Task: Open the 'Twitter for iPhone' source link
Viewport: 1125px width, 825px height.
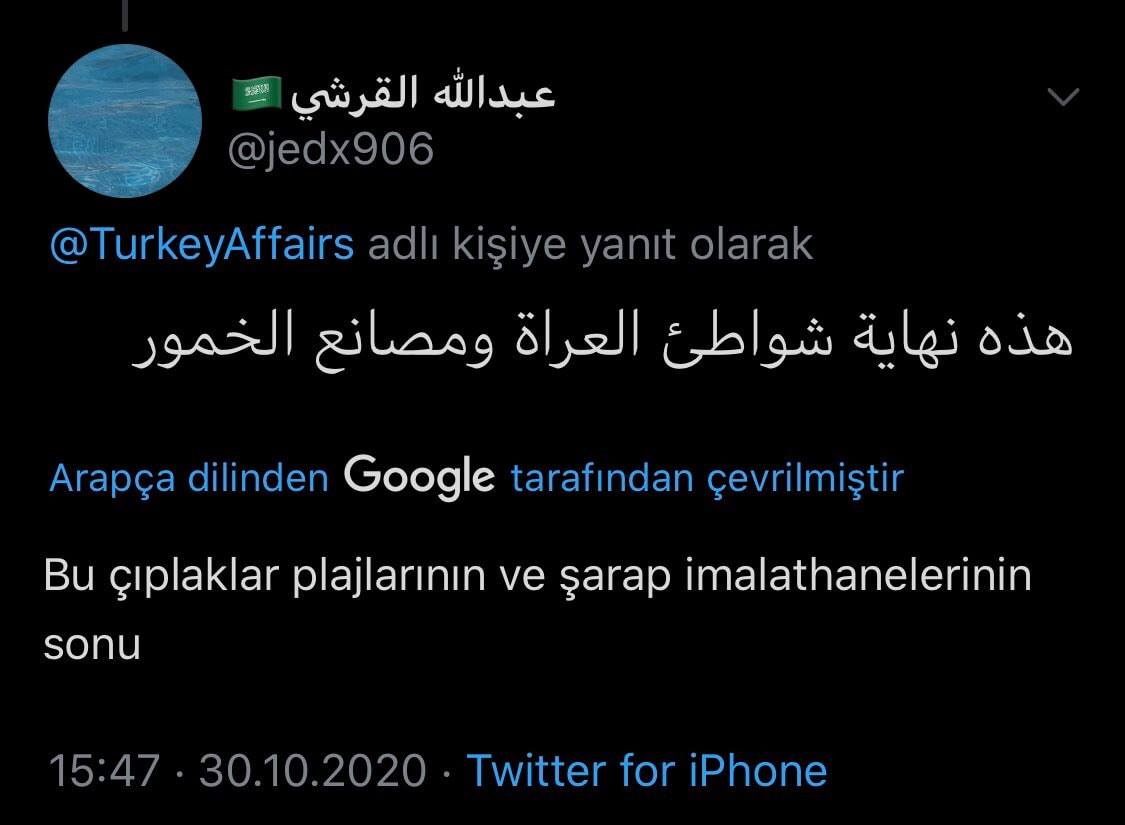Action: 647,770
